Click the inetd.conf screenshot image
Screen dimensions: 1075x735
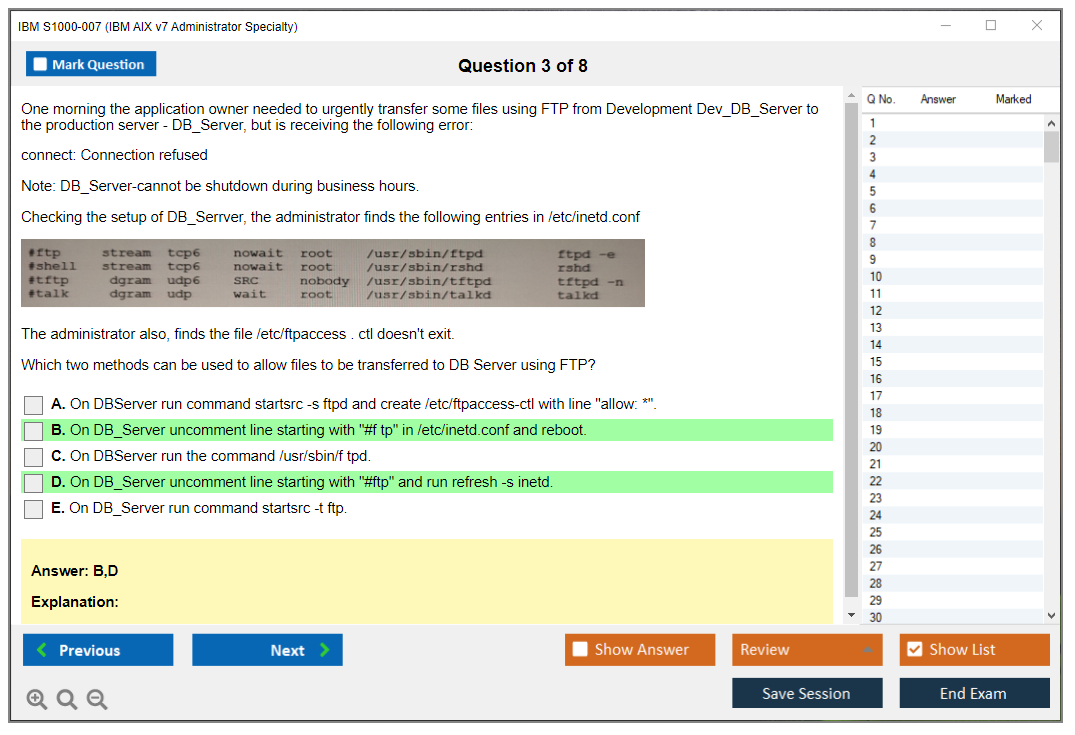(333, 273)
